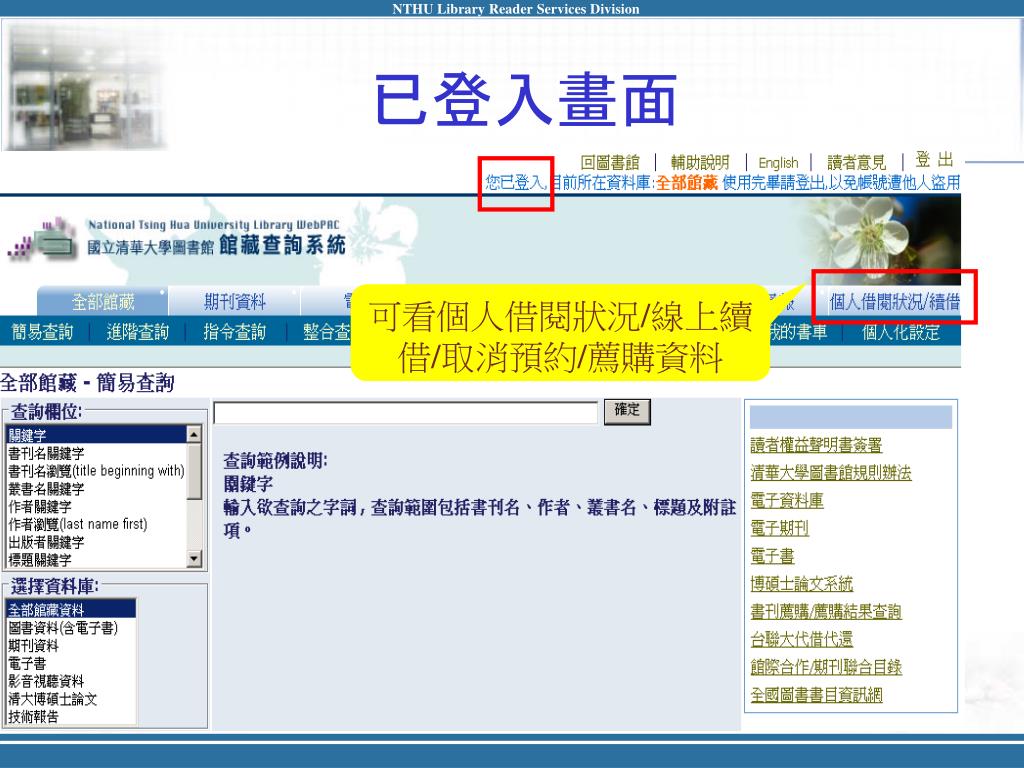Select 圖書資料(含電子書) database

pos(71,628)
